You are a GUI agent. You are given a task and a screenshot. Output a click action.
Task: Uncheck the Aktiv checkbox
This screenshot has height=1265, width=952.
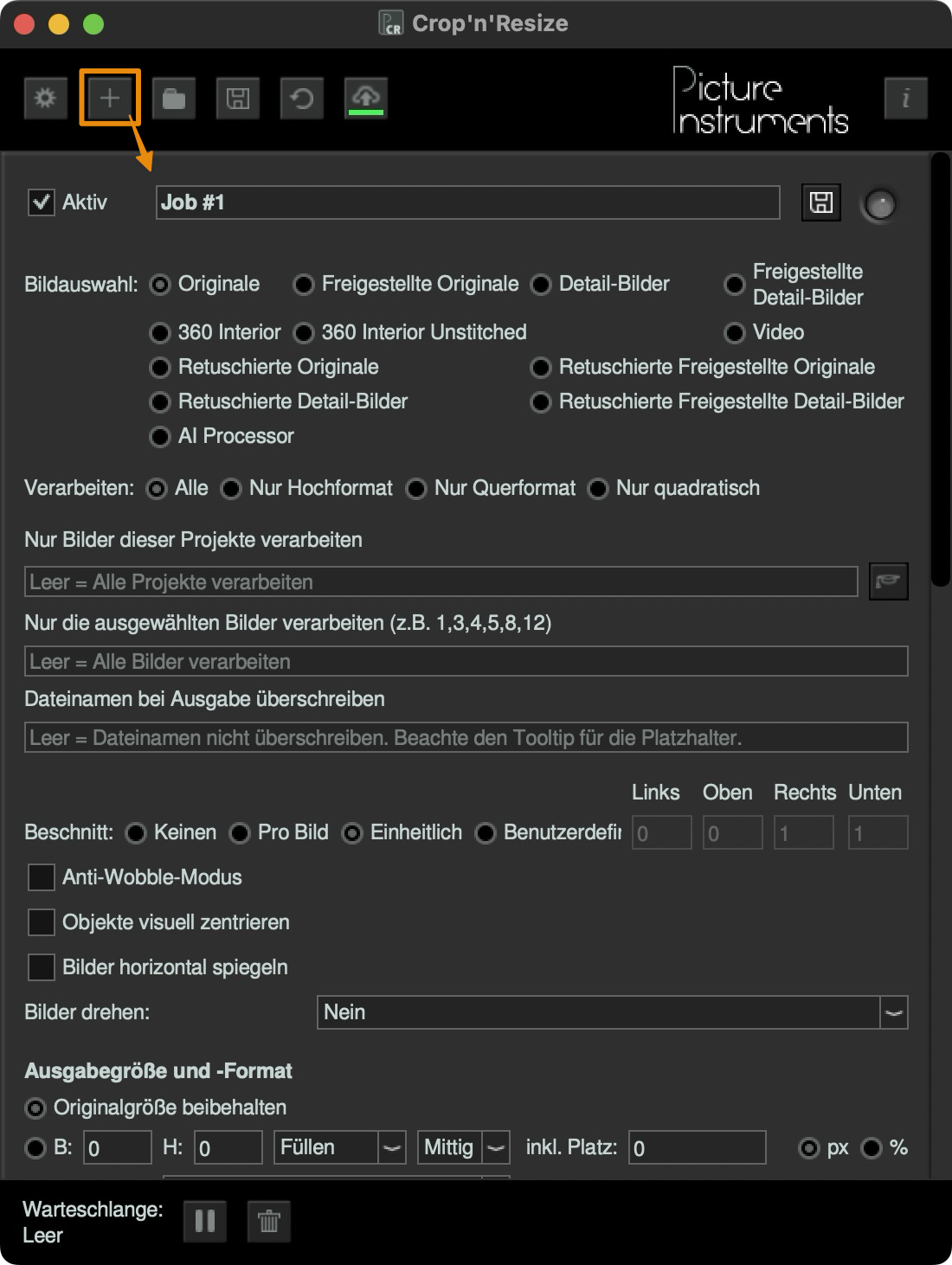point(41,202)
